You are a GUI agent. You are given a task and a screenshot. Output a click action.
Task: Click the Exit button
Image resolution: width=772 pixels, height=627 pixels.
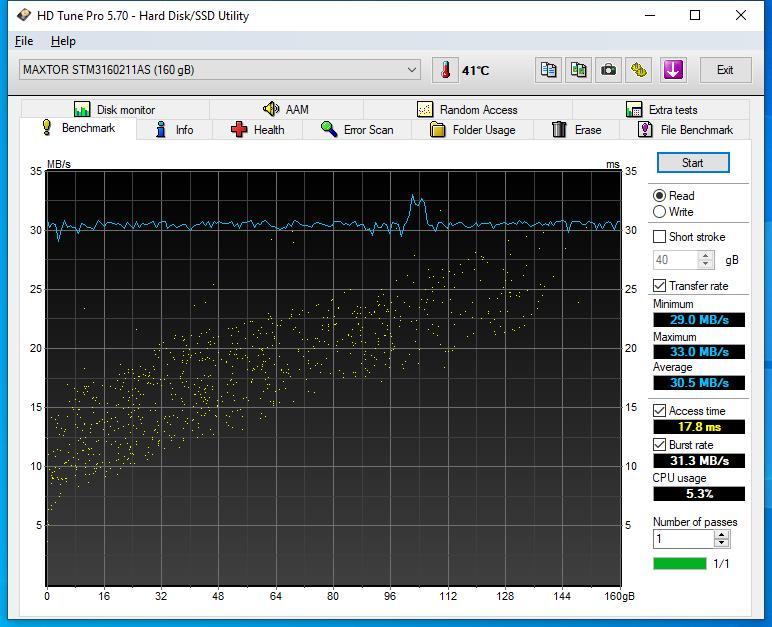pyautogui.click(x=725, y=70)
